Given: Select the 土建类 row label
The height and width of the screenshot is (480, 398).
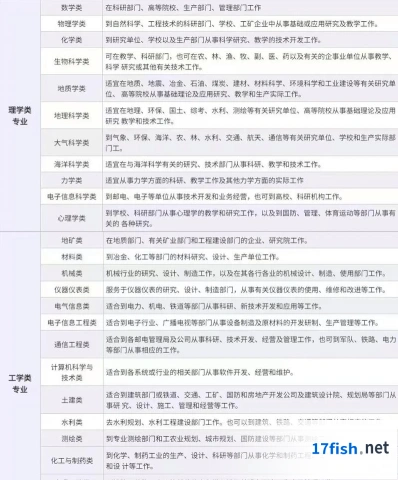Looking at the screenshot, I should (72, 400).
